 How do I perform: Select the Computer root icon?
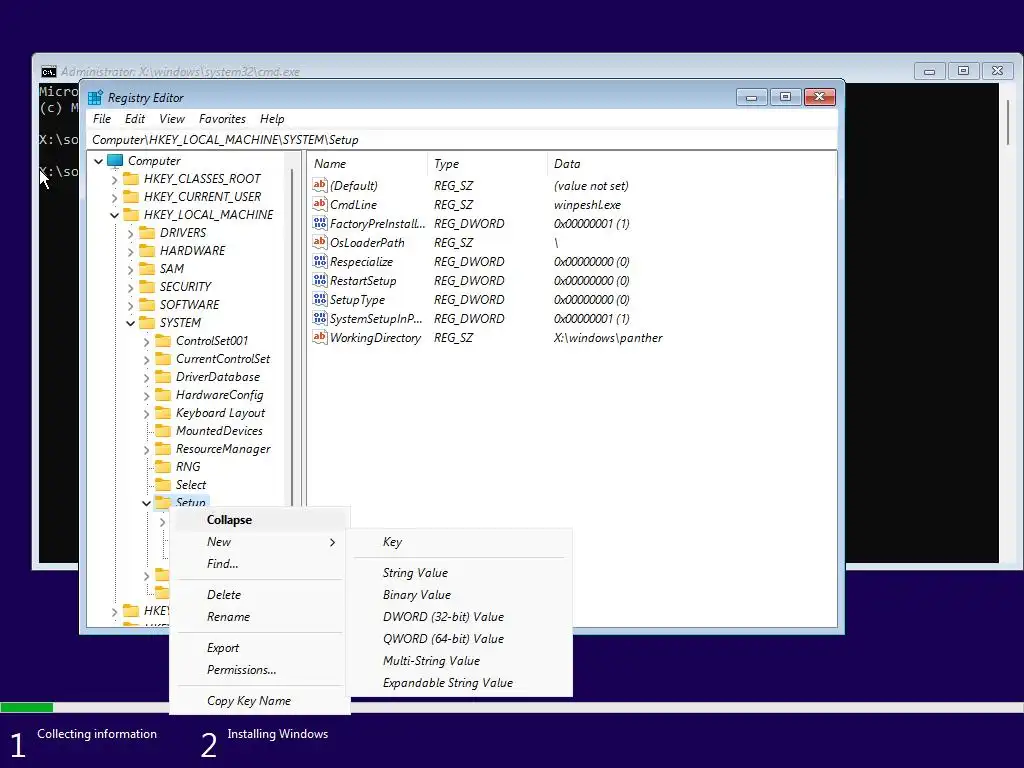coord(115,161)
